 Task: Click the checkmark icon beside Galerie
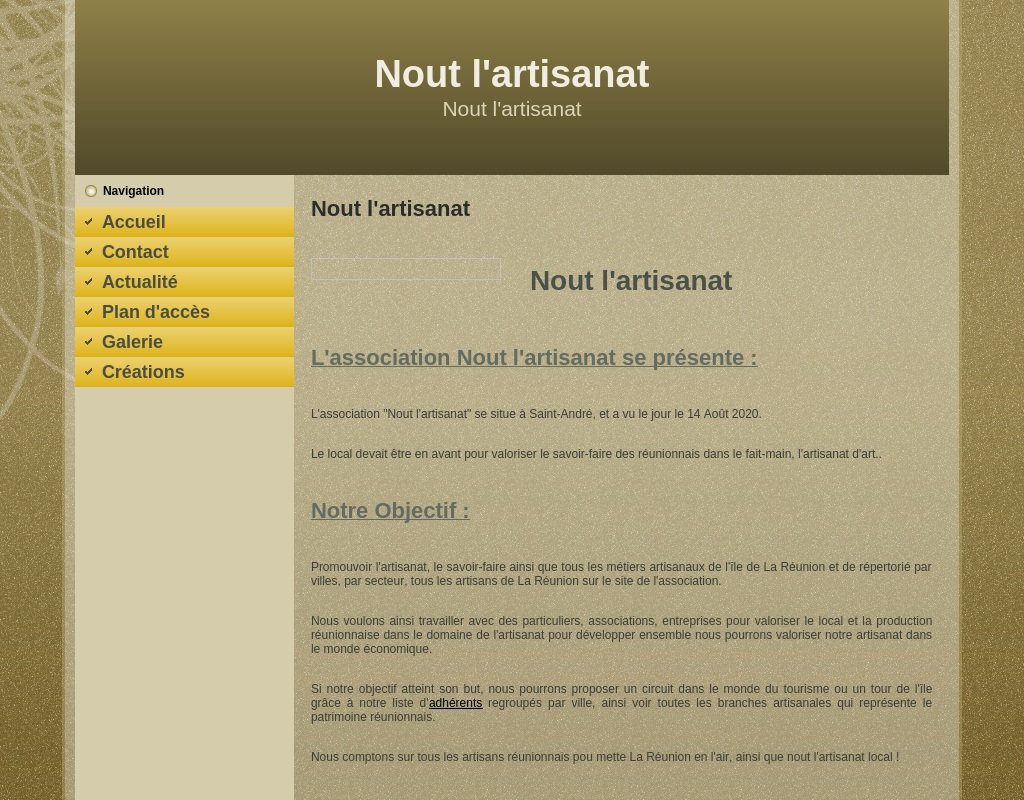pos(89,342)
